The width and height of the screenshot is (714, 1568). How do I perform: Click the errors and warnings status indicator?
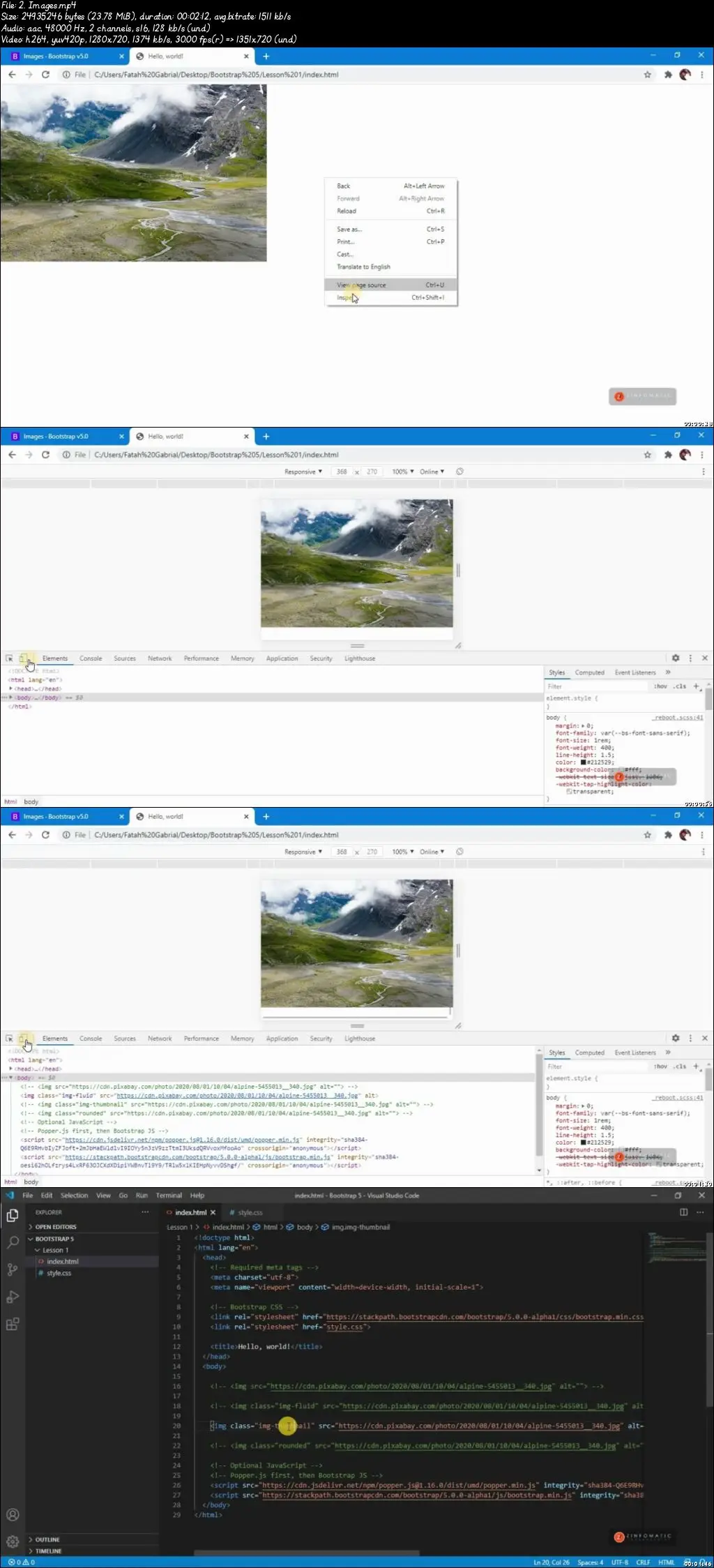[x=22, y=1562]
